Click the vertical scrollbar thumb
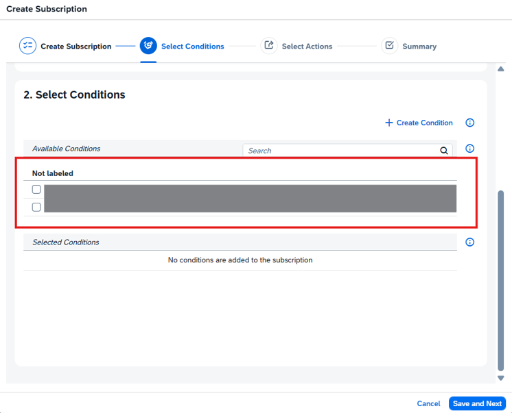This screenshot has height=413, width=512. (x=501, y=280)
